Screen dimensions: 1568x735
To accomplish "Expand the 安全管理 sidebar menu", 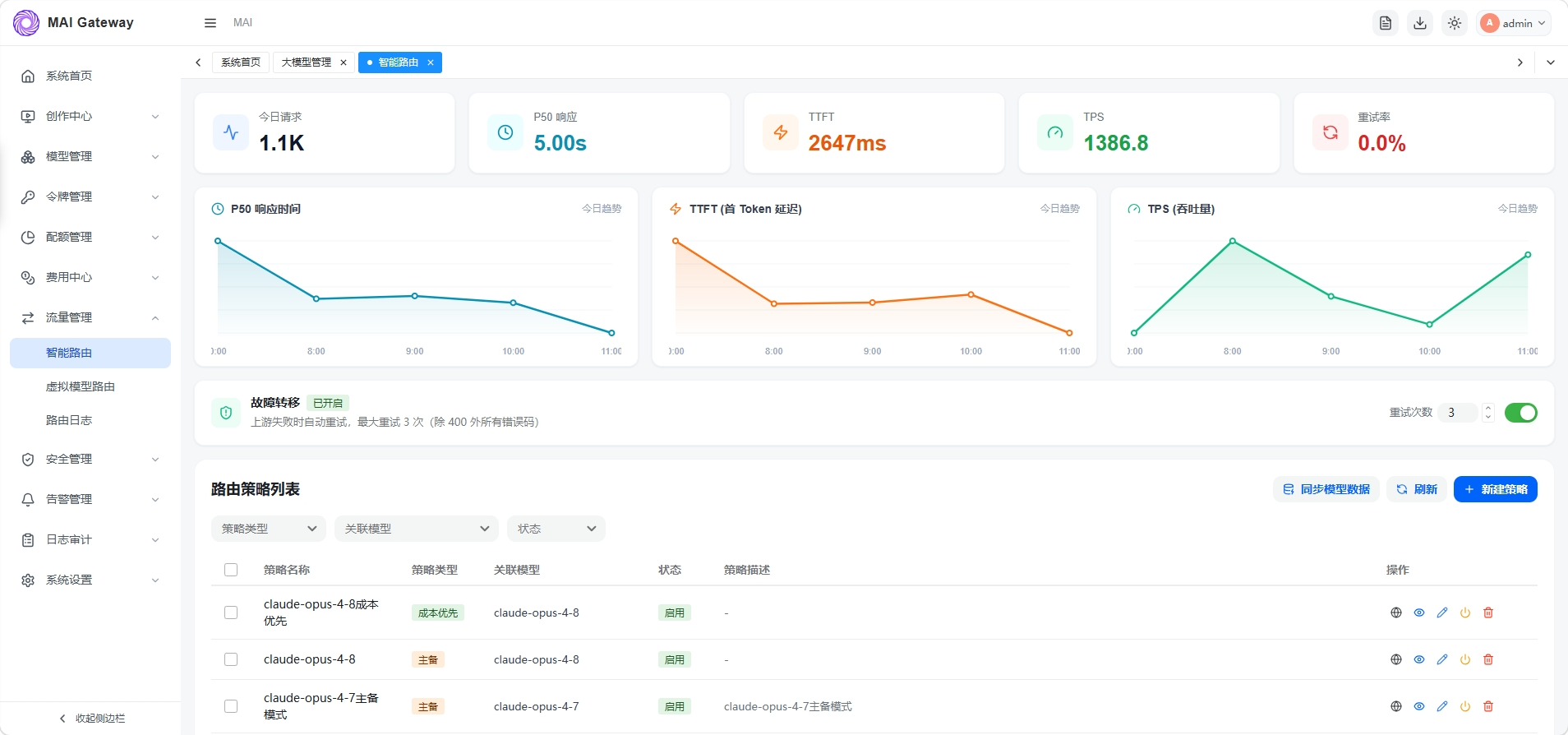I will pyautogui.click(x=90, y=459).
